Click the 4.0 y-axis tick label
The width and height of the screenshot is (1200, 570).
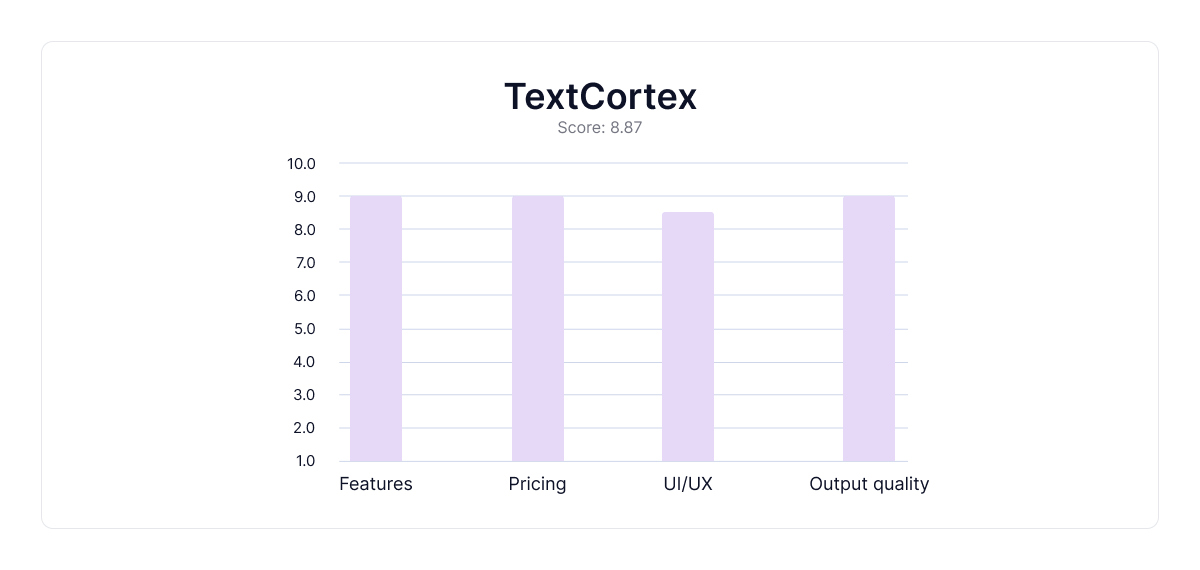pyautogui.click(x=305, y=362)
